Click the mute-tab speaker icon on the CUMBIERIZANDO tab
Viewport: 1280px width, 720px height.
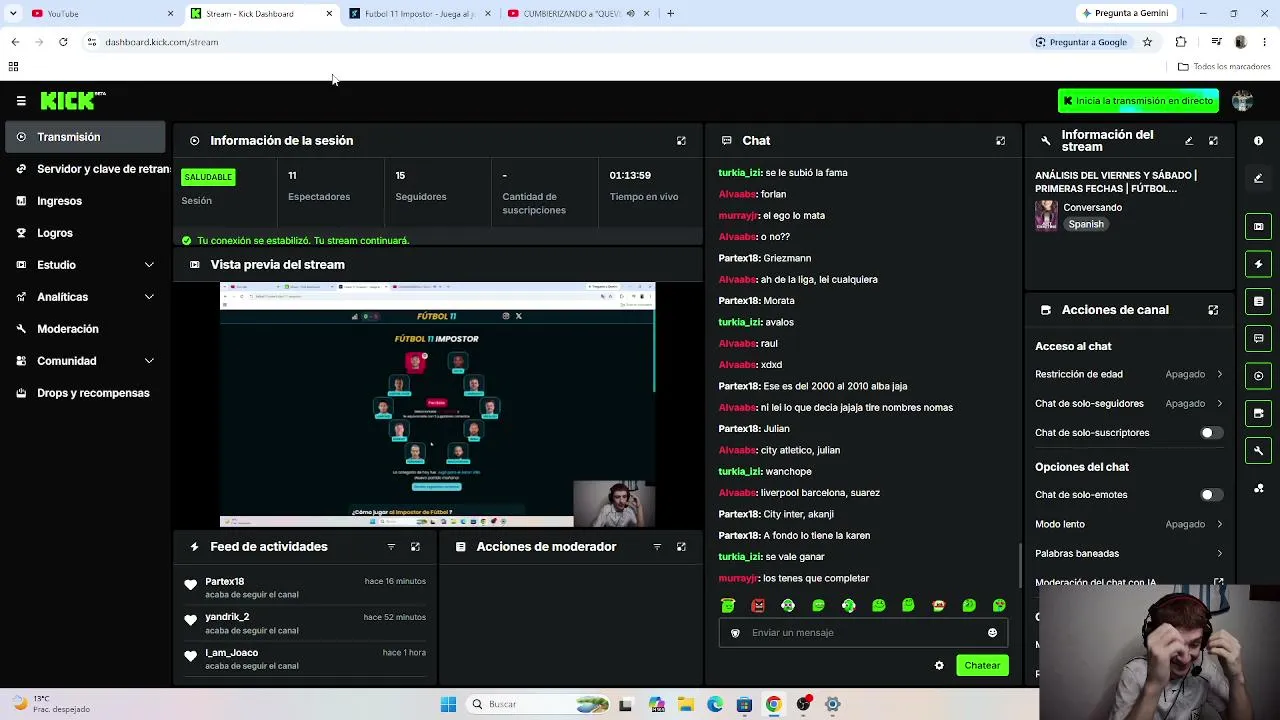pyautogui.click(x=630, y=14)
